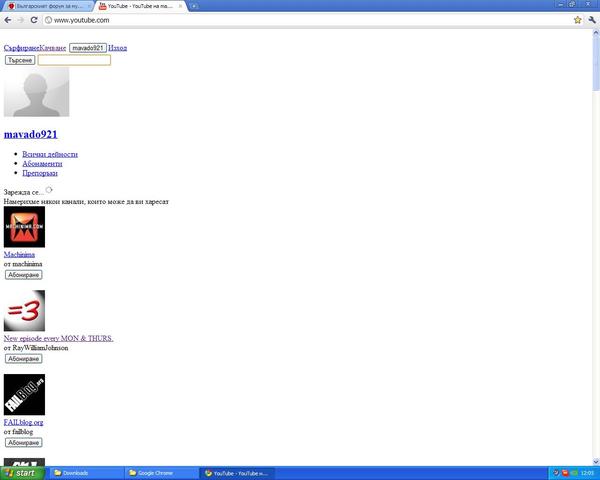The width and height of the screenshot is (600, 480).
Task: Click the mavado921 account button
Action: 88,48
